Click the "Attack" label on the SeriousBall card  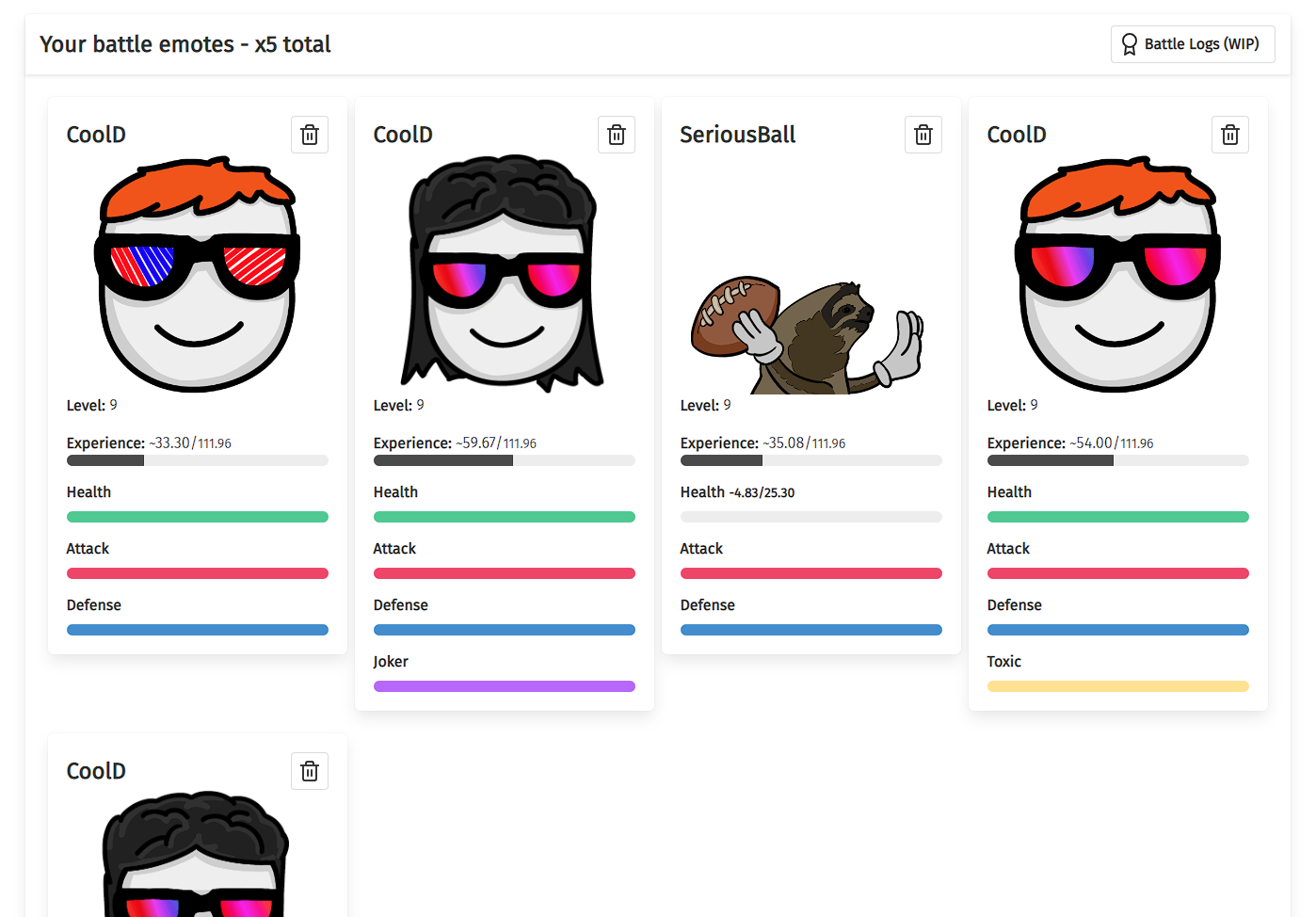701,549
